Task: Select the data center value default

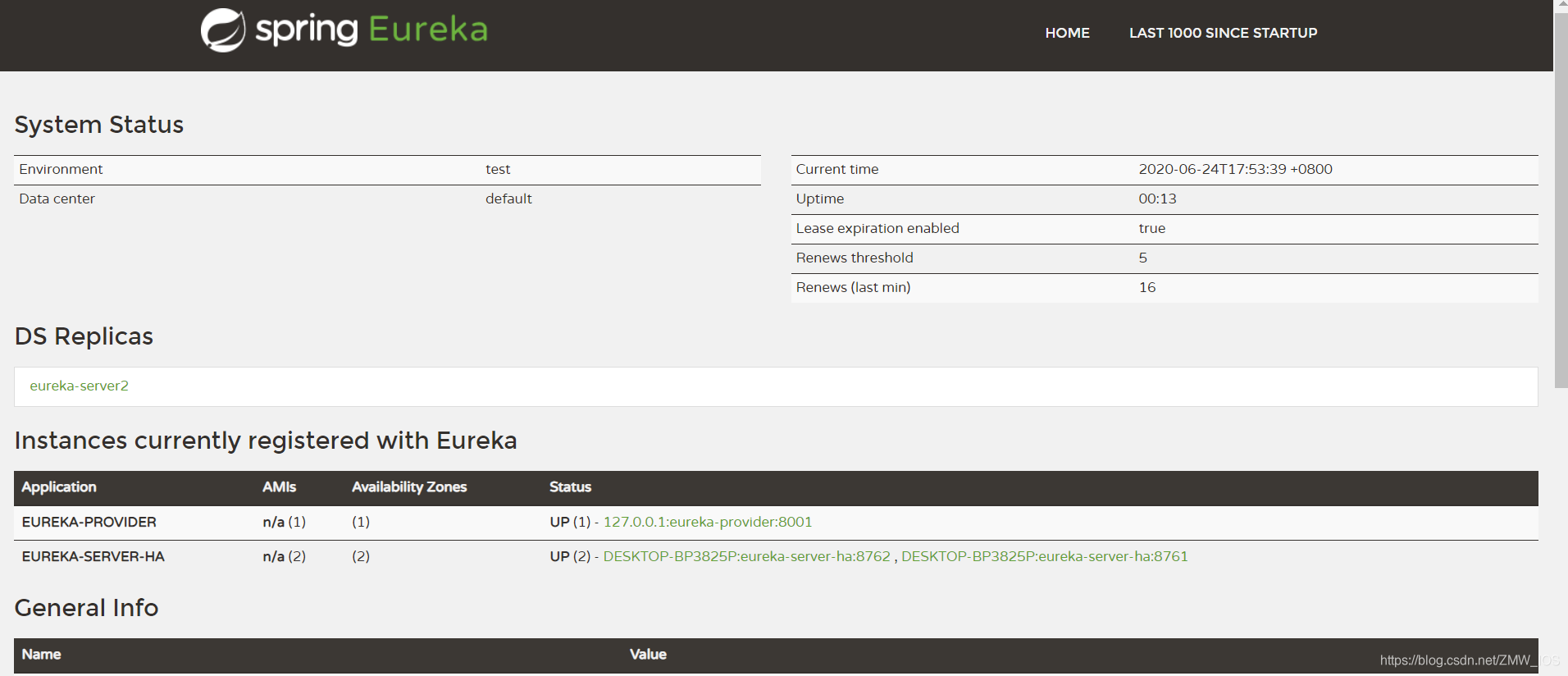Action: pos(508,199)
